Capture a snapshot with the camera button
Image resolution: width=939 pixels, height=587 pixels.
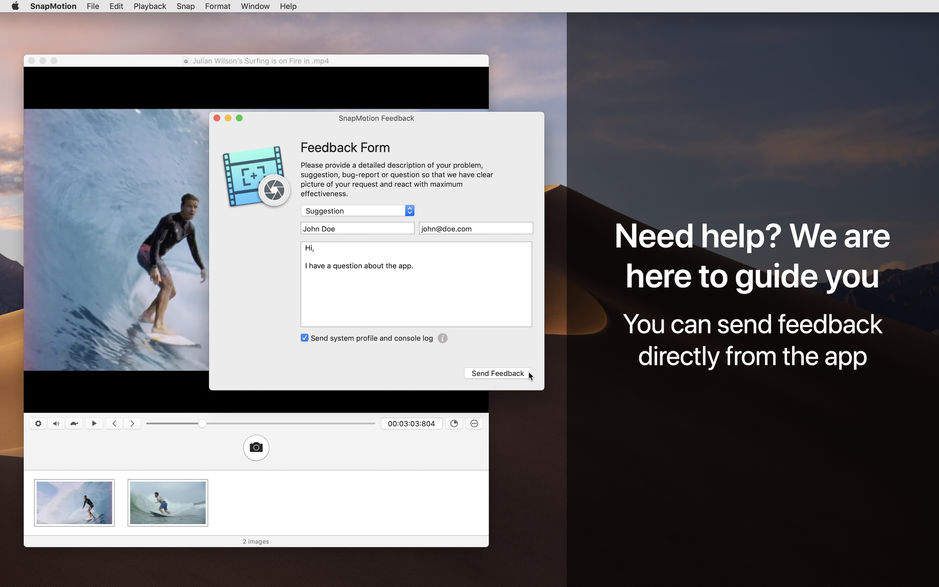(256, 447)
